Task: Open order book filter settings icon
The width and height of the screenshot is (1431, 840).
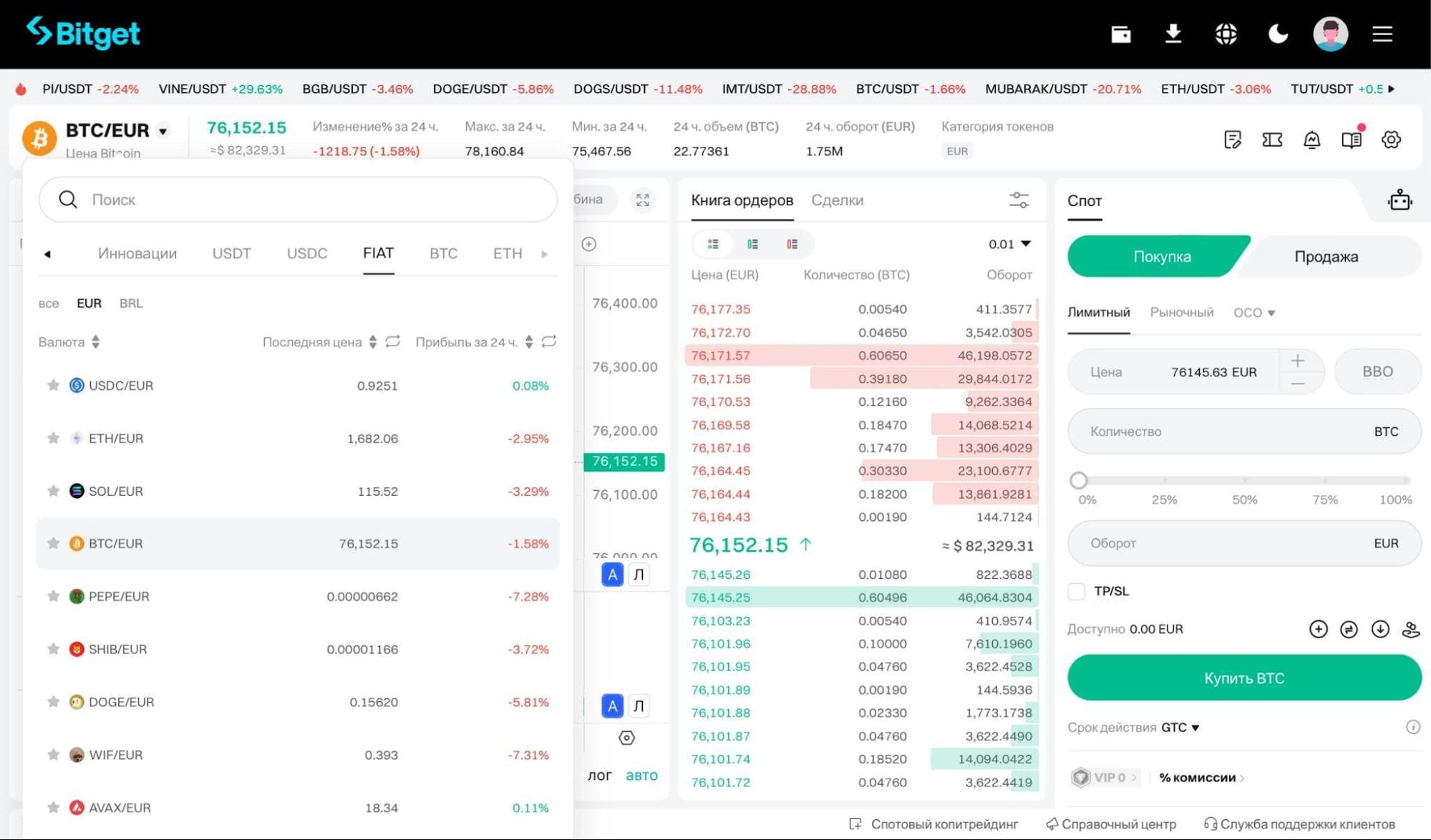Action: (1019, 200)
